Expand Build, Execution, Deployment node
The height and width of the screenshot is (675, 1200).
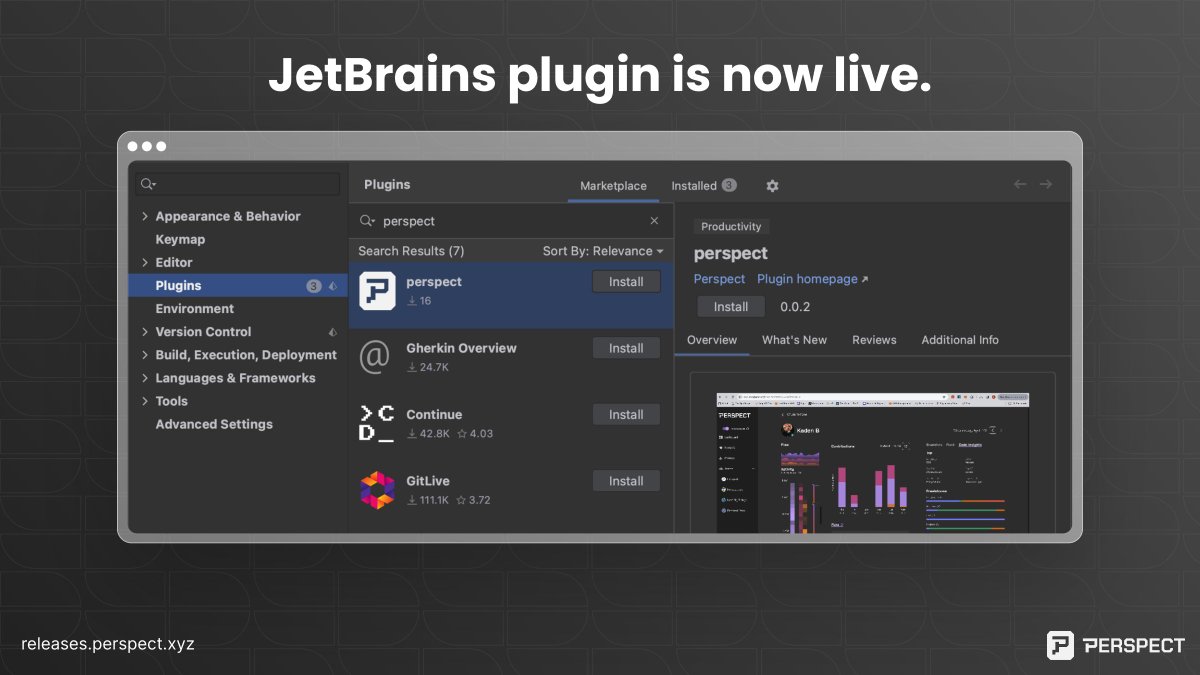pos(145,355)
